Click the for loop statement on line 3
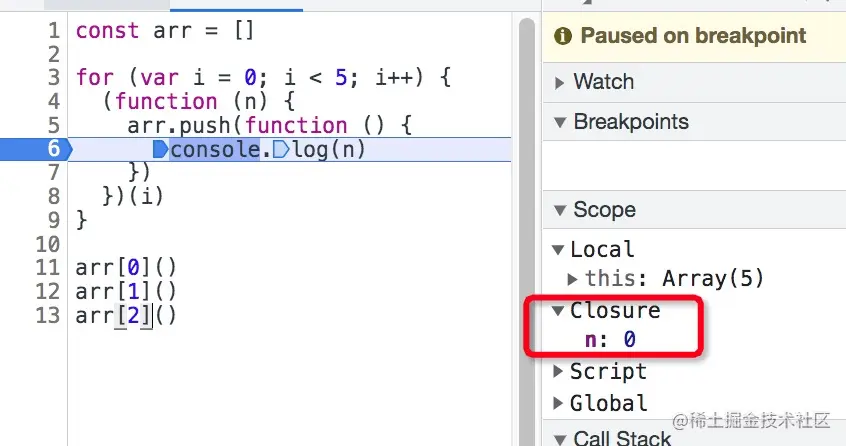 pos(263,78)
